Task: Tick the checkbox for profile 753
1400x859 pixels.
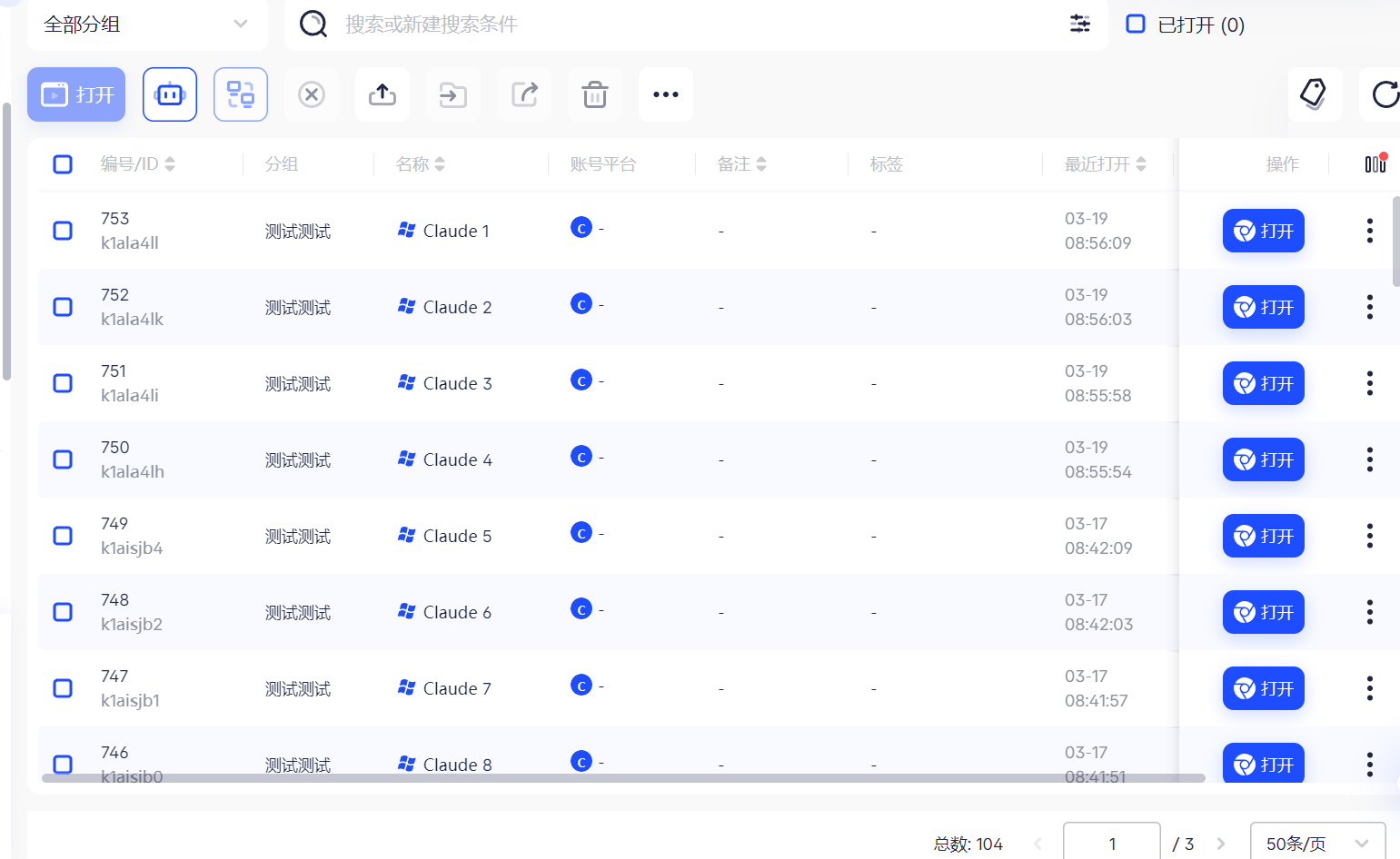Action: pyautogui.click(x=63, y=231)
